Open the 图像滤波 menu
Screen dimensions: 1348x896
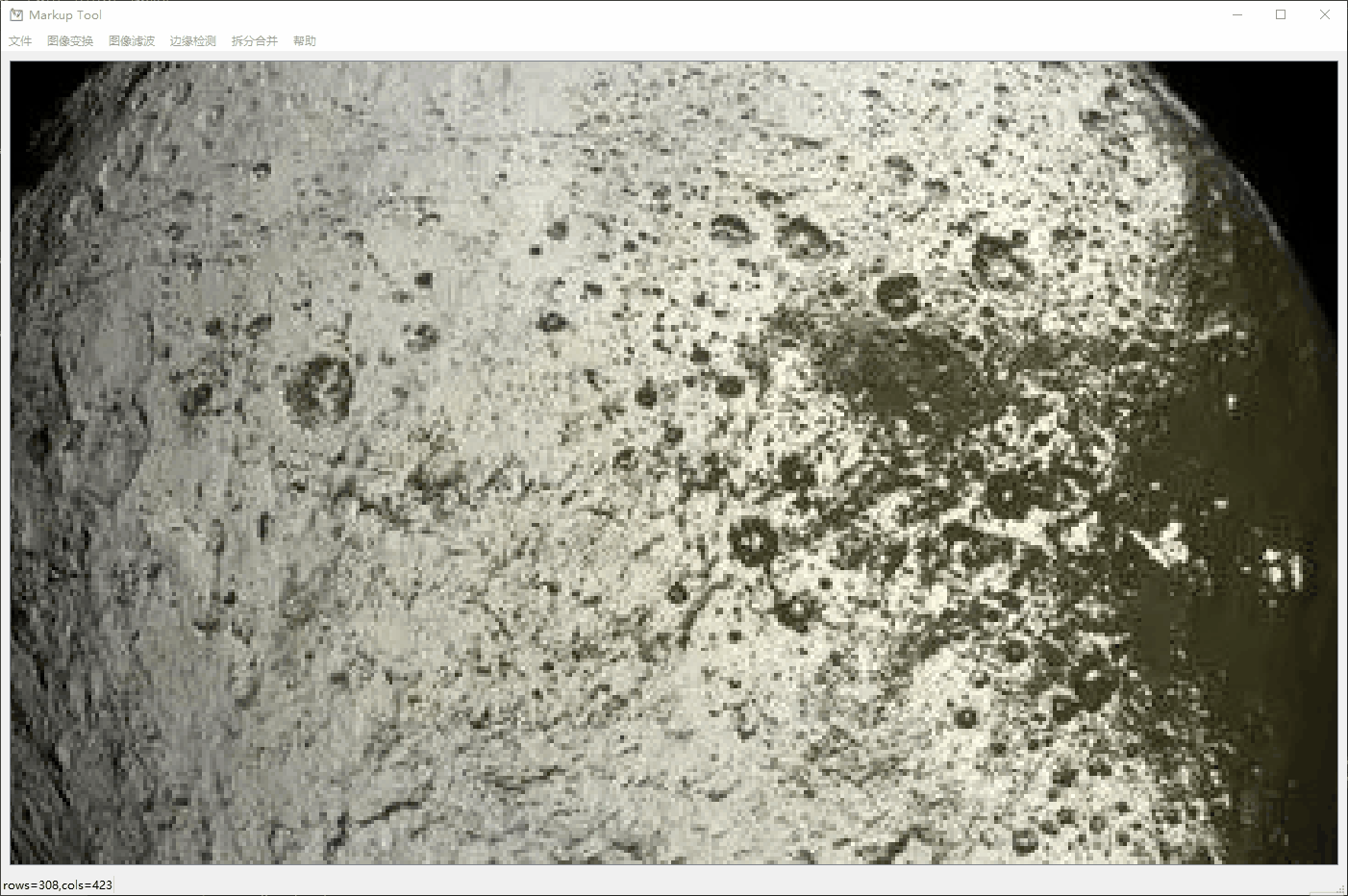[x=132, y=41]
